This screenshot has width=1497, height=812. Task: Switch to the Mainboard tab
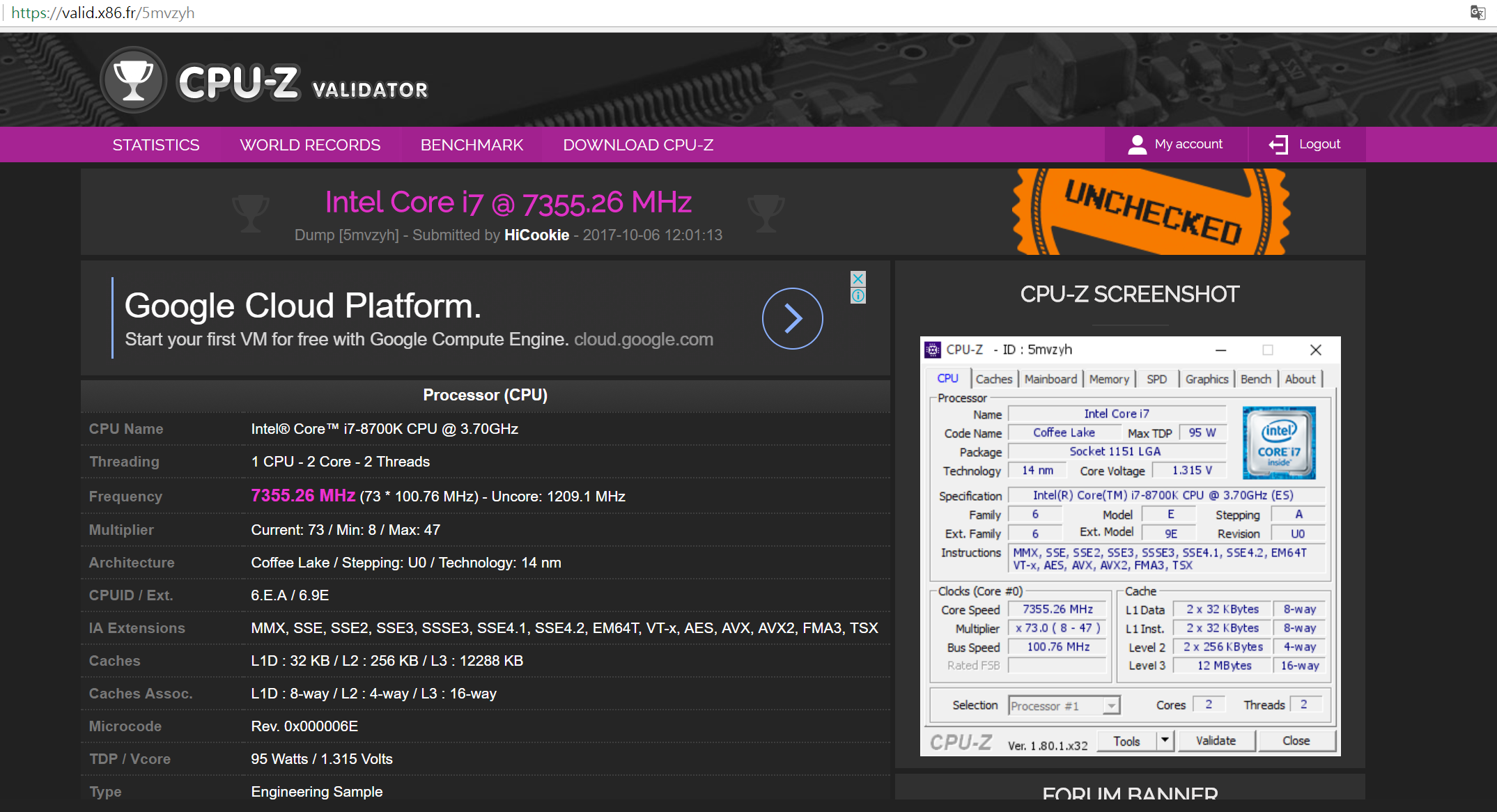pyautogui.click(x=1050, y=380)
